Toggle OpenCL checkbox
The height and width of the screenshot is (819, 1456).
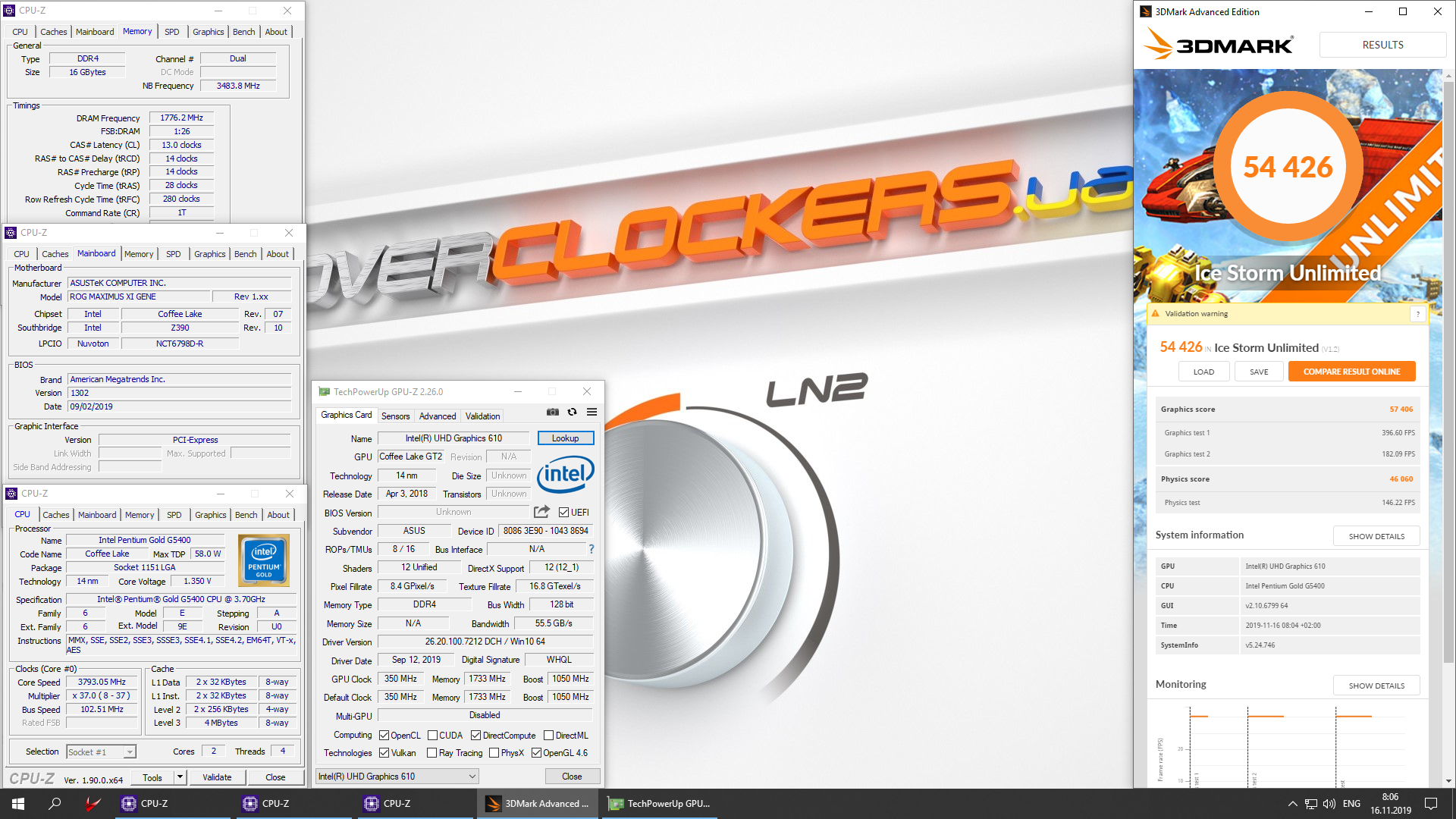pos(384,736)
